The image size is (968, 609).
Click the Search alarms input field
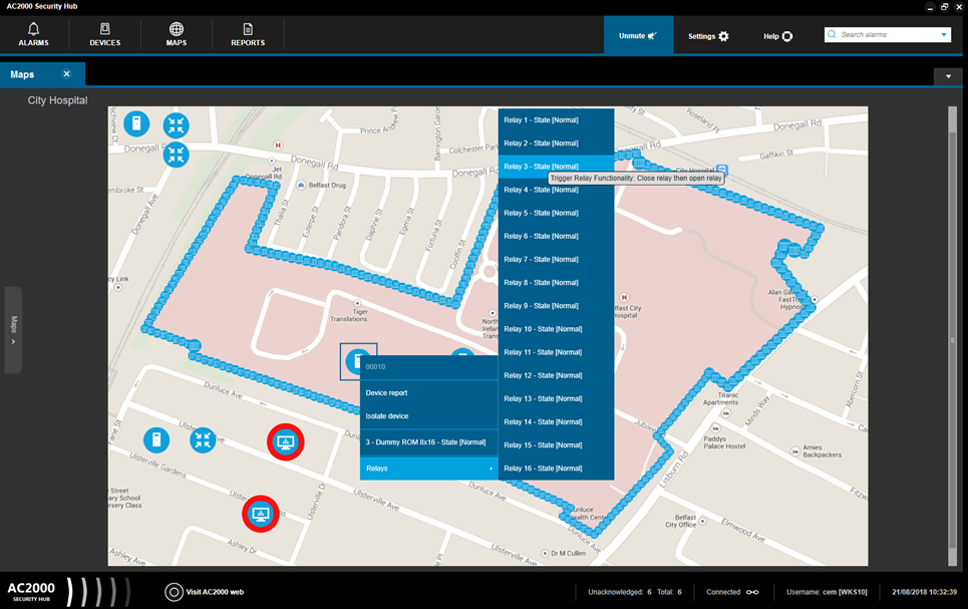[x=887, y=35]
